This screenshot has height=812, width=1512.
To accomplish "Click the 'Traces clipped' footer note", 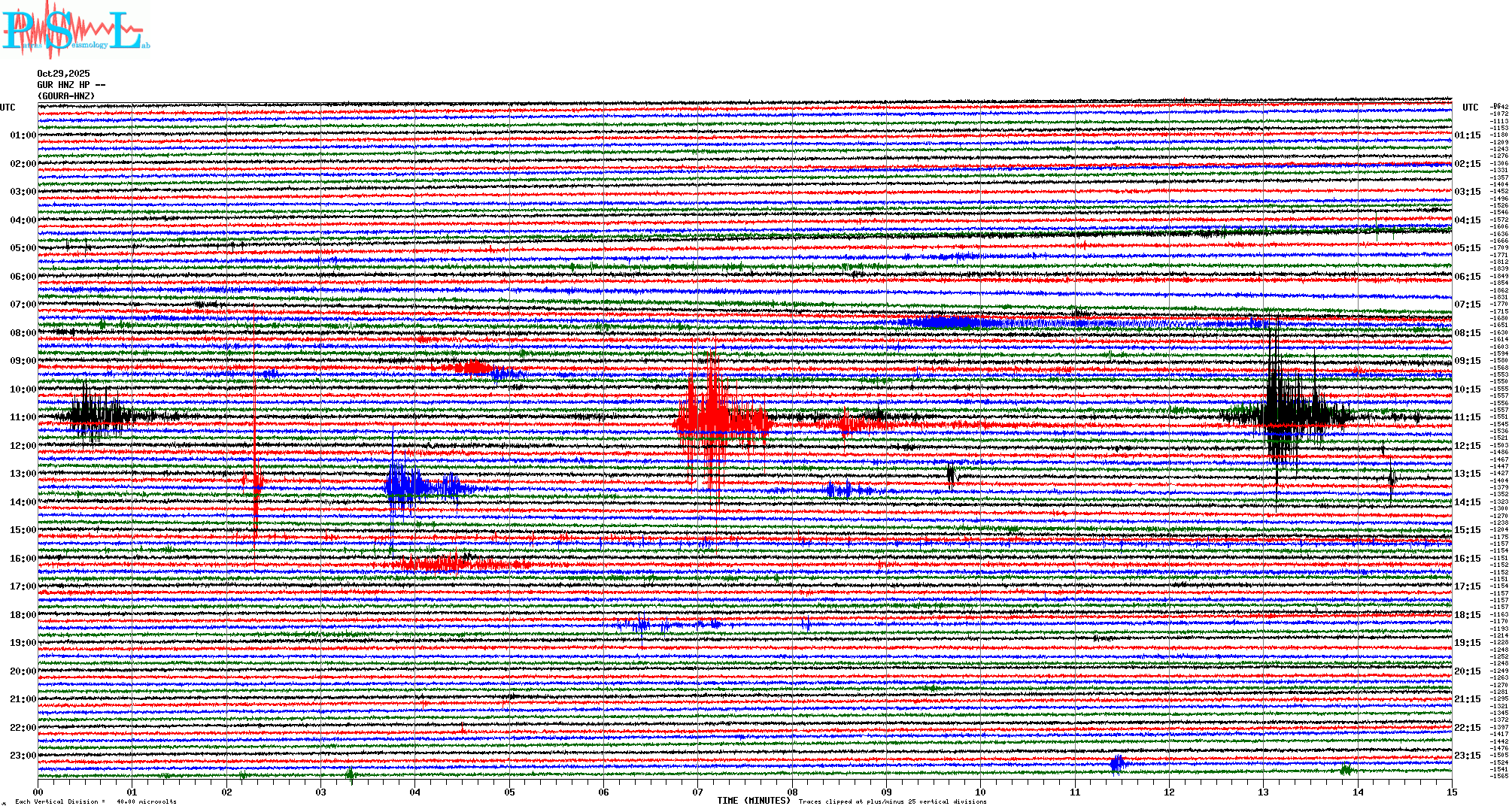I will point(892,801).
